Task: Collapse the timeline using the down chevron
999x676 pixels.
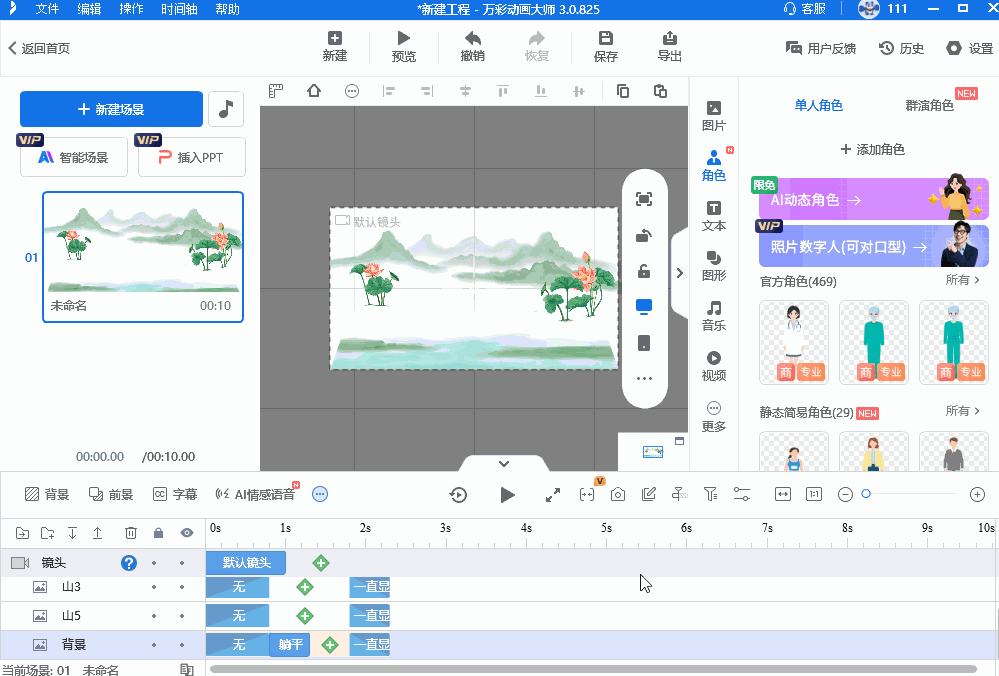Action: (x=503, y=463)
